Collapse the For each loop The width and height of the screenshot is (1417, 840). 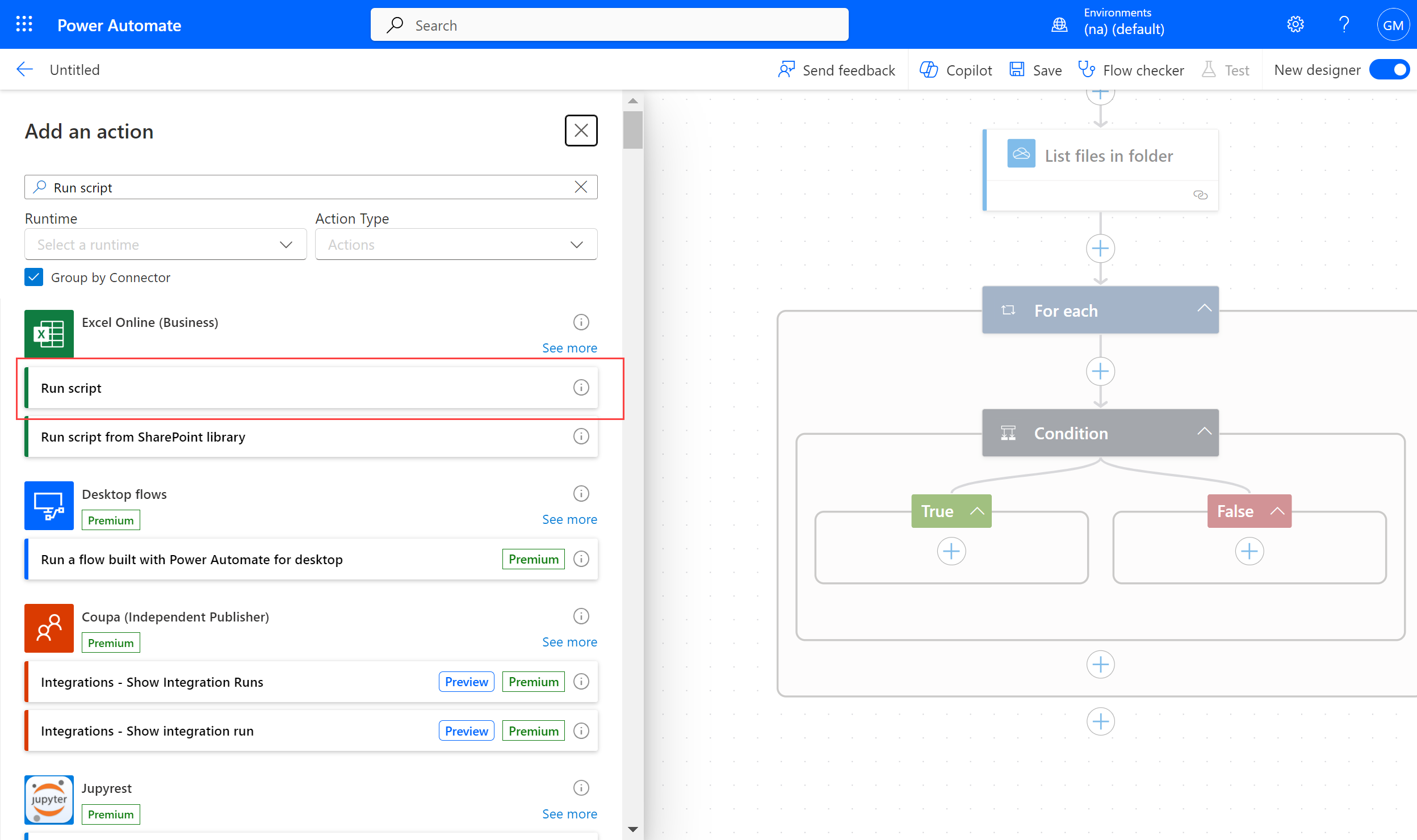1204,309
